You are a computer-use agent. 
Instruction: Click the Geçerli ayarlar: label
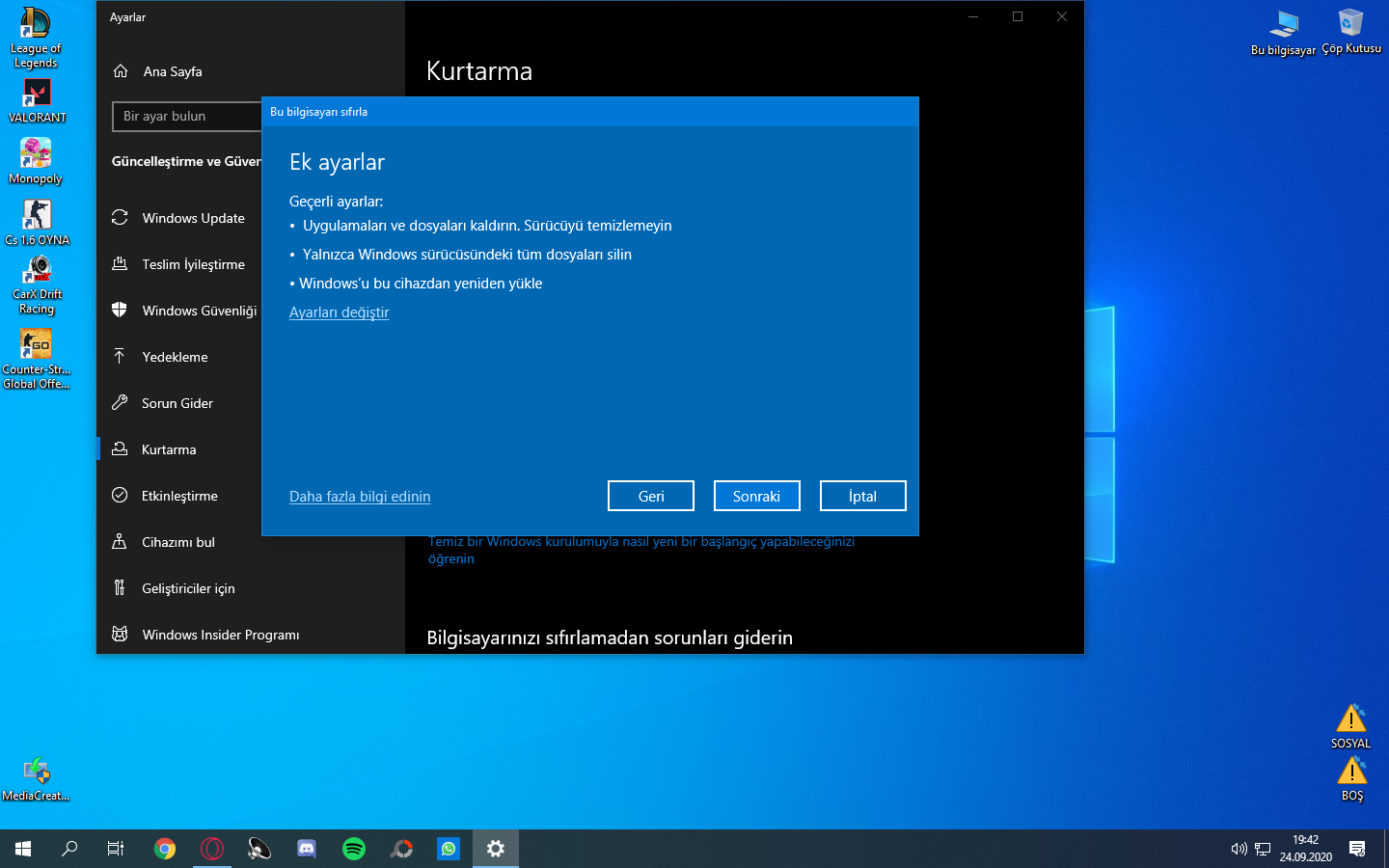(336, 202)
